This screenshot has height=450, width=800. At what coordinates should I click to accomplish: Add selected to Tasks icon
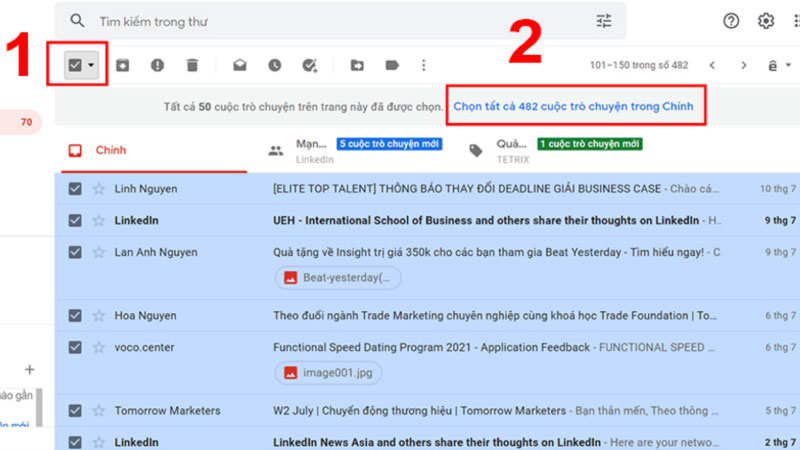click(x=310, y=65)
